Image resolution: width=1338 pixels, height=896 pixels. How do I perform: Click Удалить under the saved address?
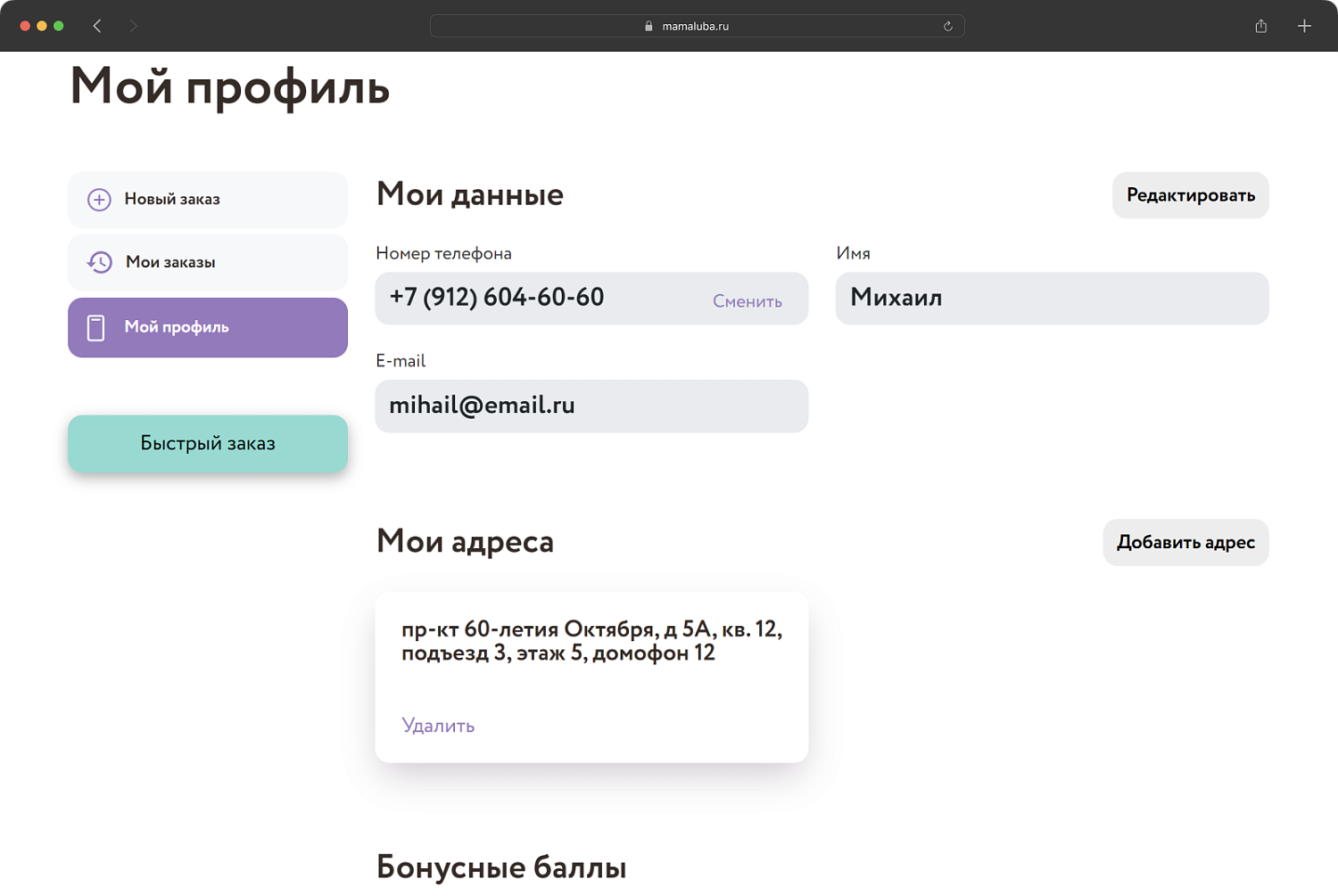pyautogui.click(x=438, y=726)
